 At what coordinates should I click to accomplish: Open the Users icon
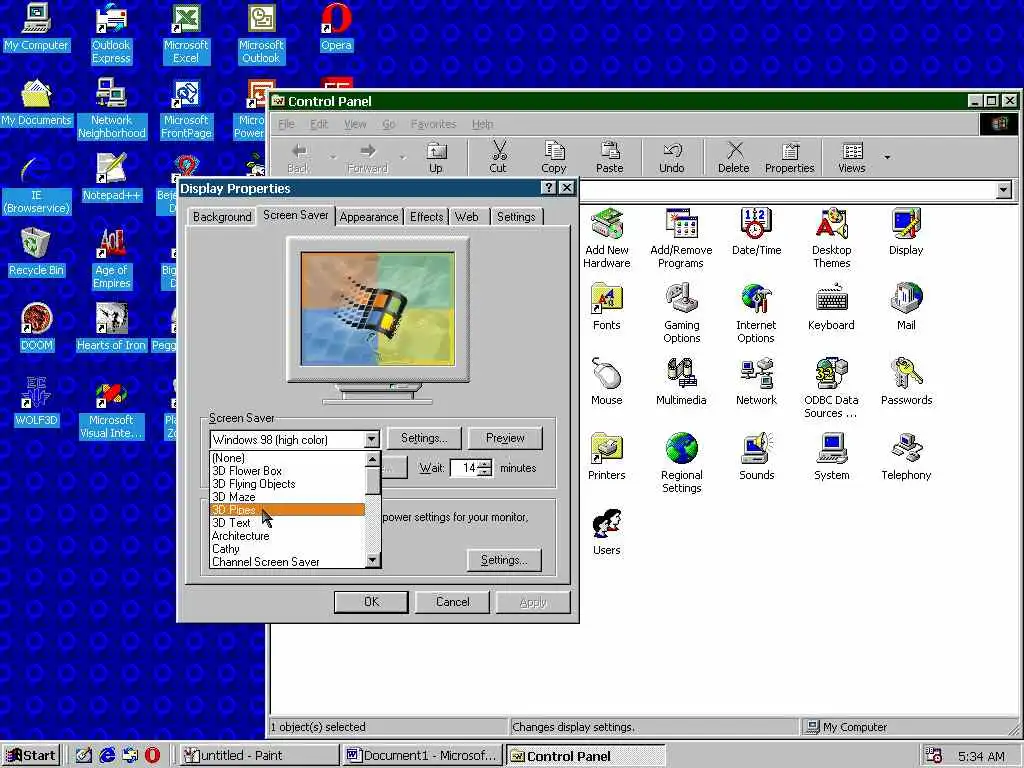tap(607, 532)
